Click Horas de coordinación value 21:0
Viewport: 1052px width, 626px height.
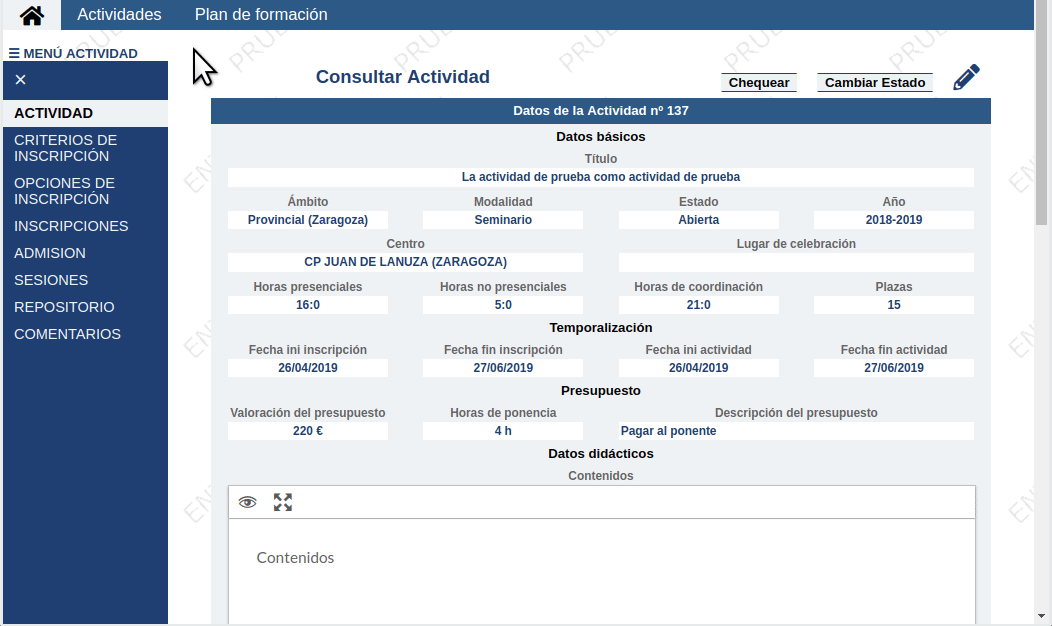(698, 305)
